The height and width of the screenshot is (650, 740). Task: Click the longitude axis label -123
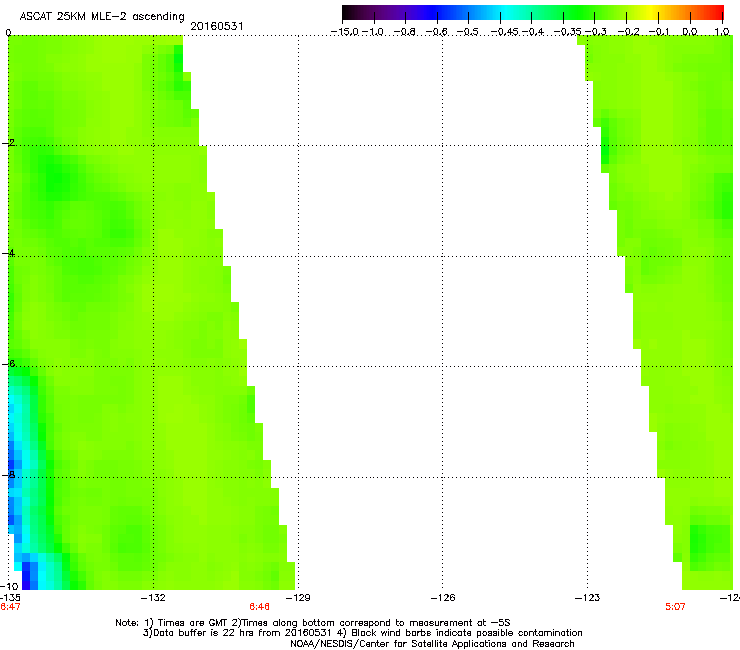click(x=587, y=598)
